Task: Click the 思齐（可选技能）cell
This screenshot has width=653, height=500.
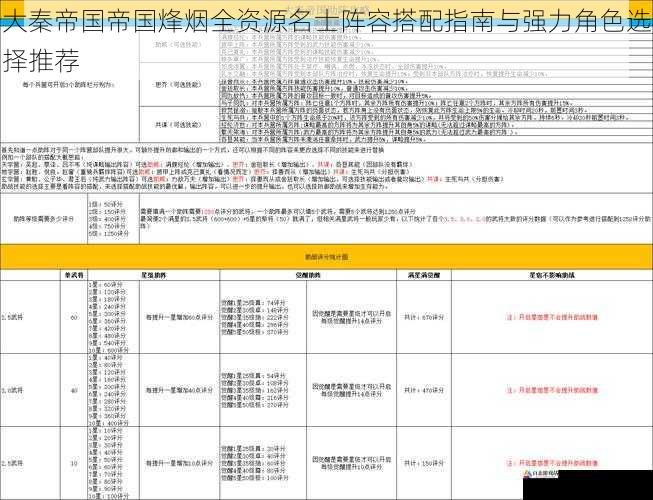Action: (x=178, y=85)
